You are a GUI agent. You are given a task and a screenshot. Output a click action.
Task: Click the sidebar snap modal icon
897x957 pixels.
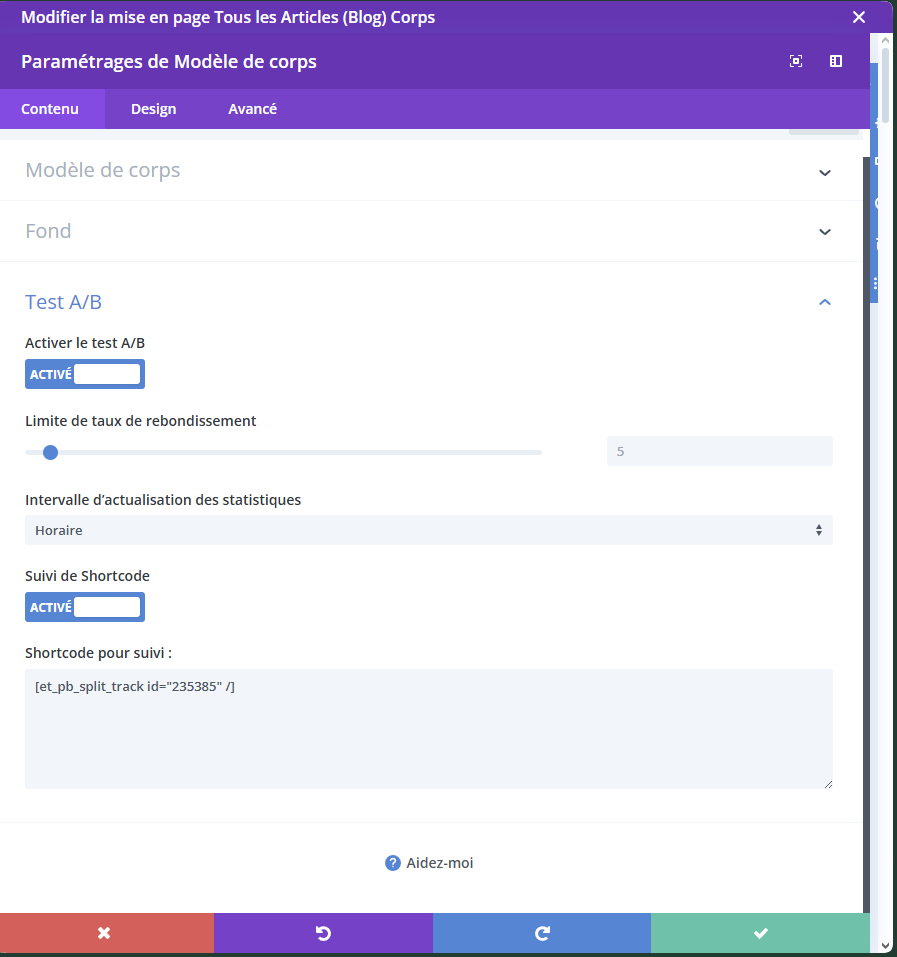coord(836,61)
